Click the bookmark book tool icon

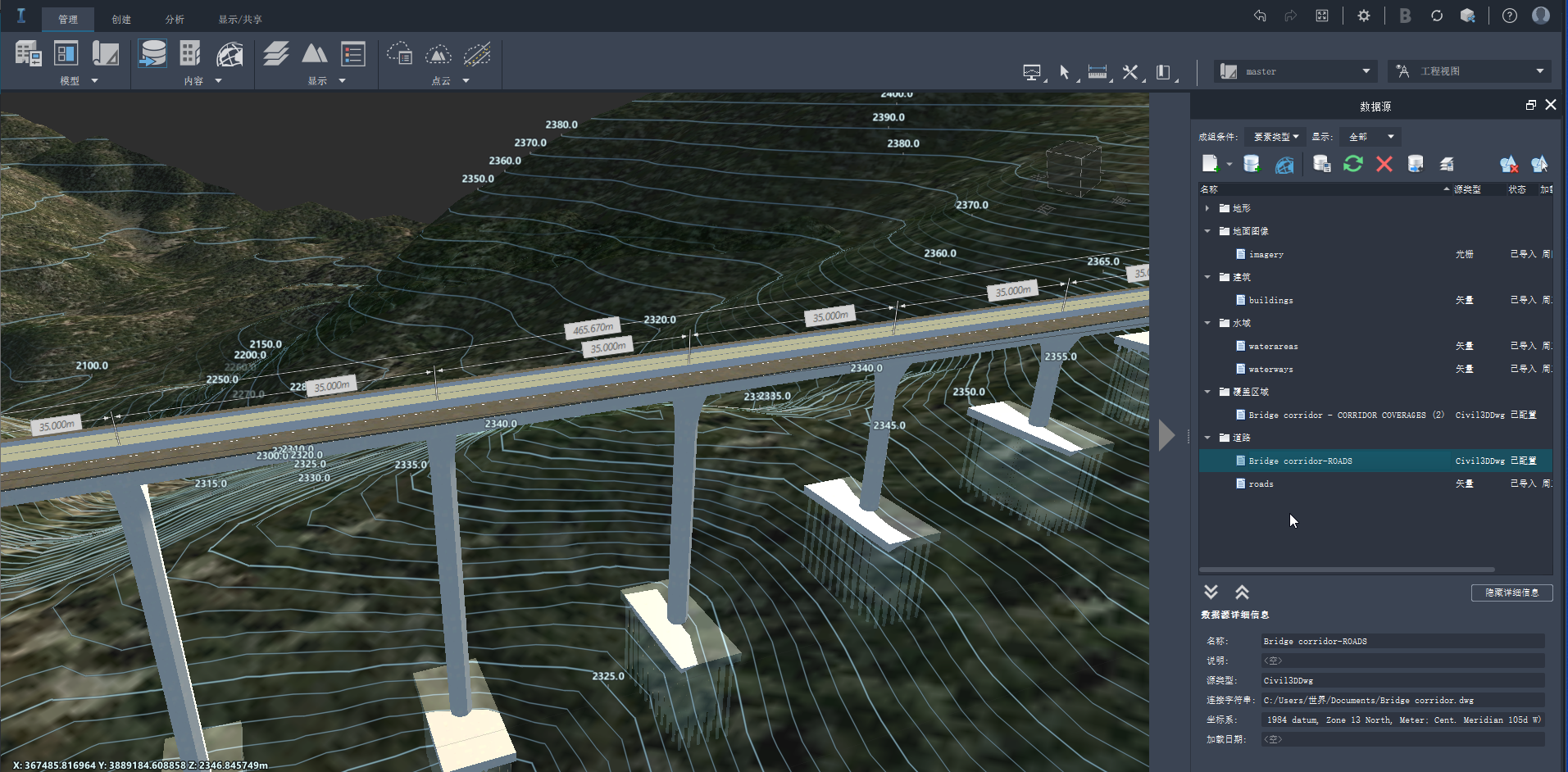(1163, 72)
